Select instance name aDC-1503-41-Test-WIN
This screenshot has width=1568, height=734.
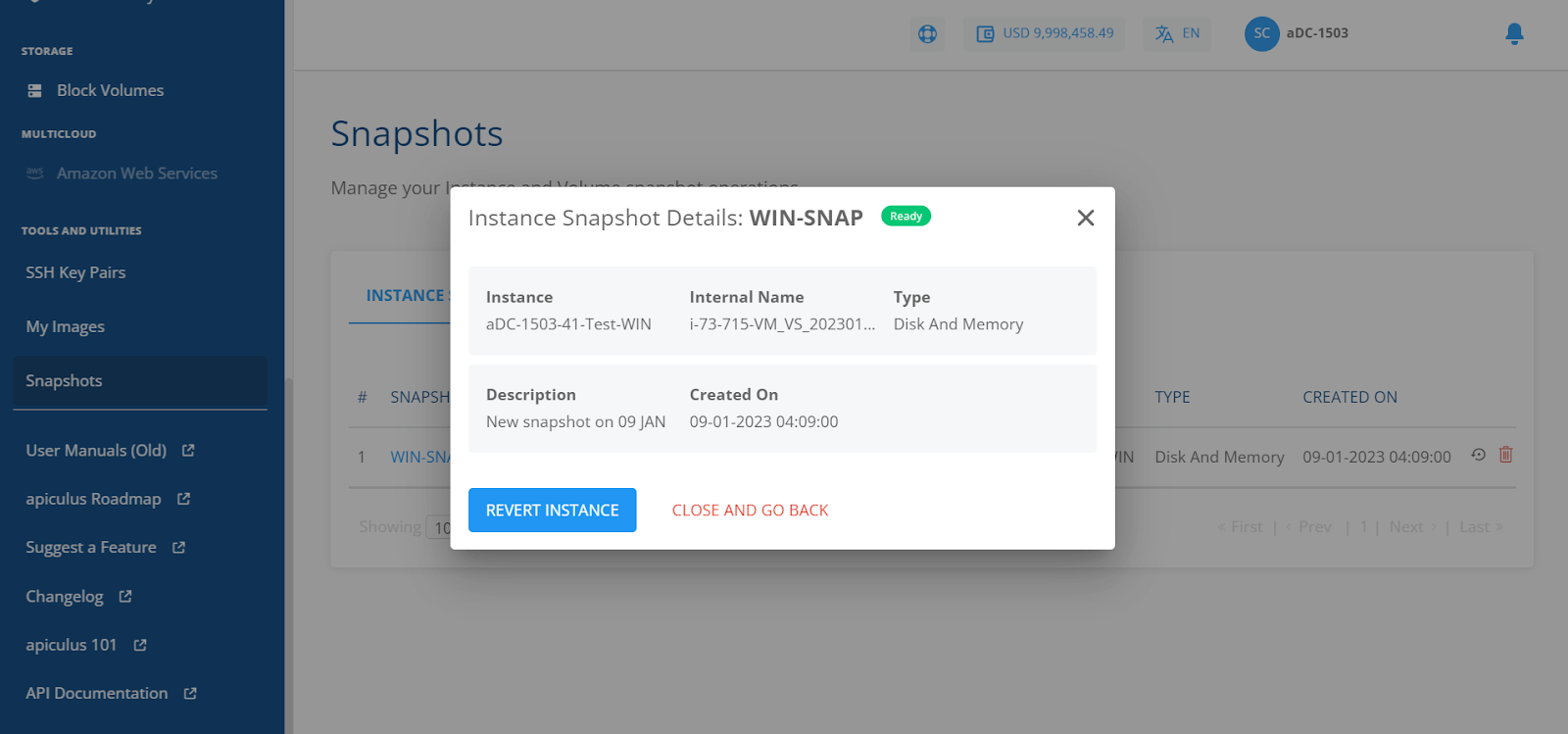coord(568,324)
